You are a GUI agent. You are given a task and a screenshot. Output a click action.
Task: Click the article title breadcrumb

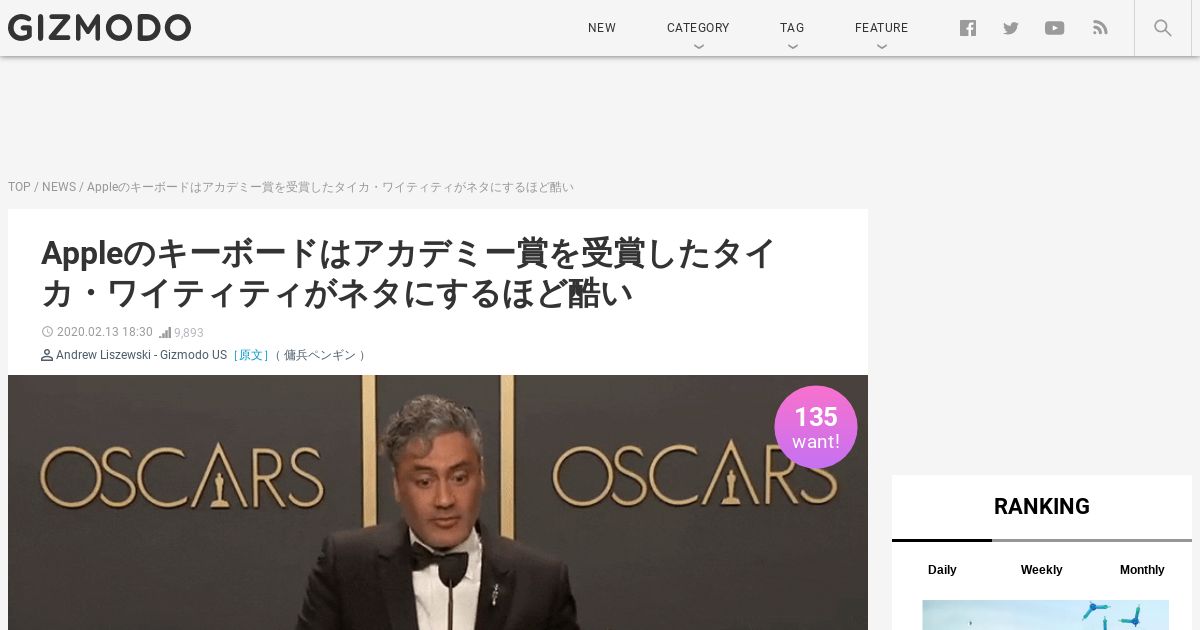coord(330,187)
